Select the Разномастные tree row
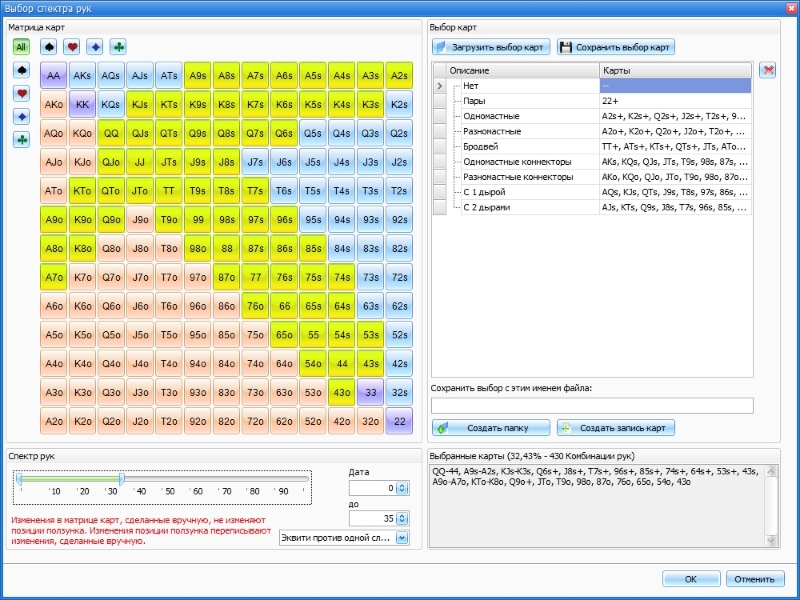The width and height of the screenshot is (800, 600). click(x=592, y=131)
